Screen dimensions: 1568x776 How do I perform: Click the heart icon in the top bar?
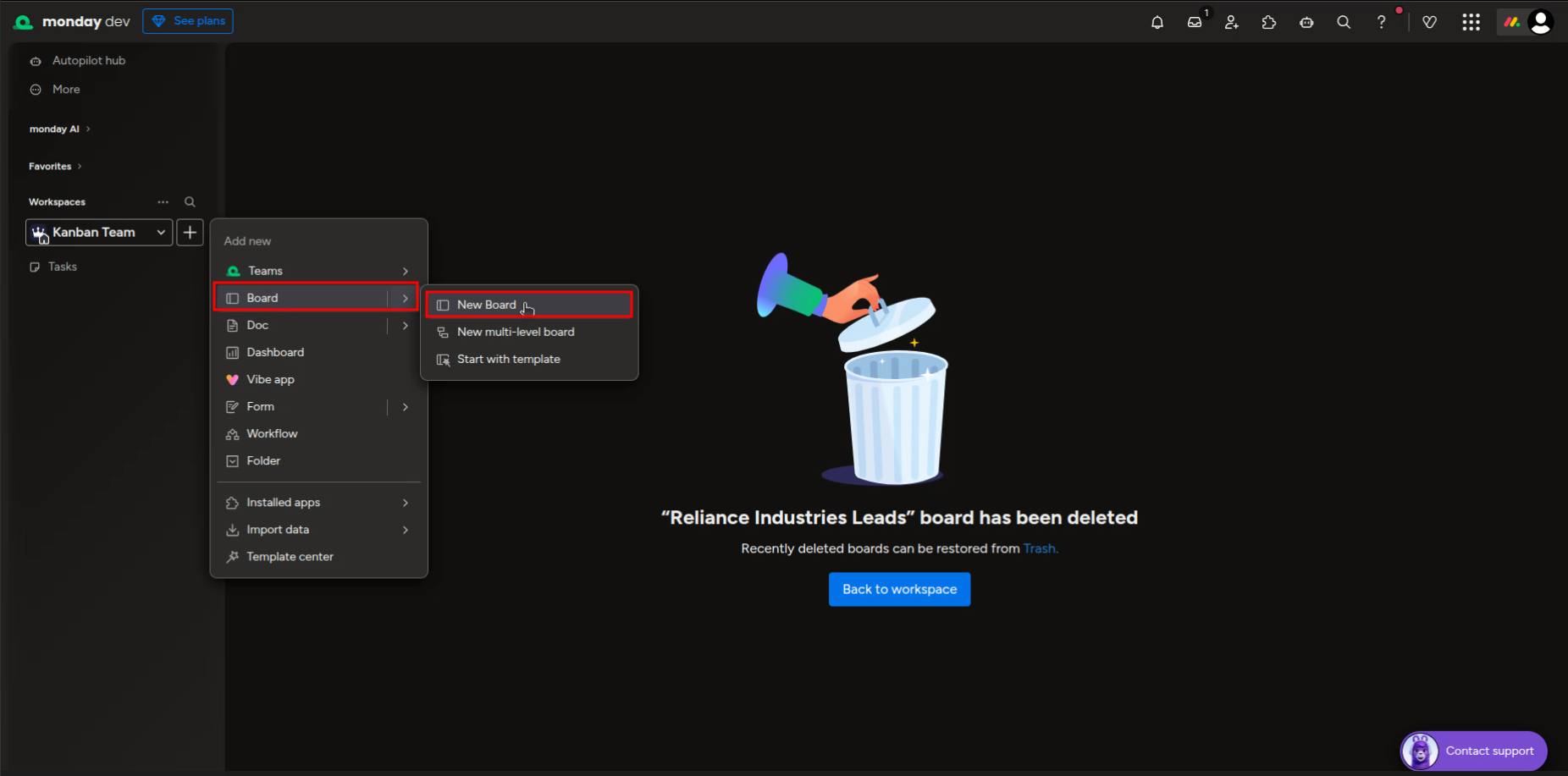tap(1429, 23)
